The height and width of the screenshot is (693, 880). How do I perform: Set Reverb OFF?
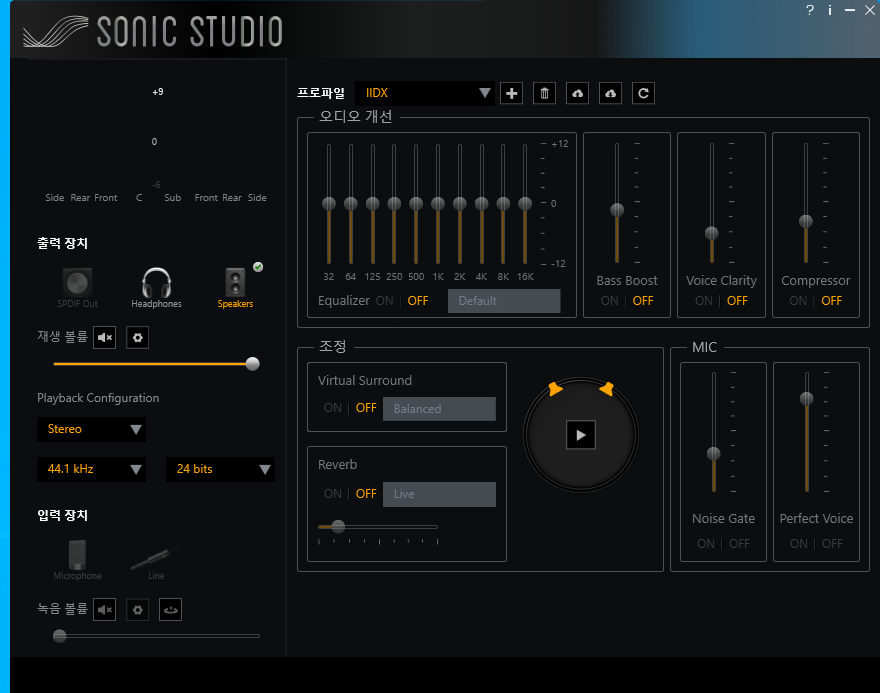(366, 494)
